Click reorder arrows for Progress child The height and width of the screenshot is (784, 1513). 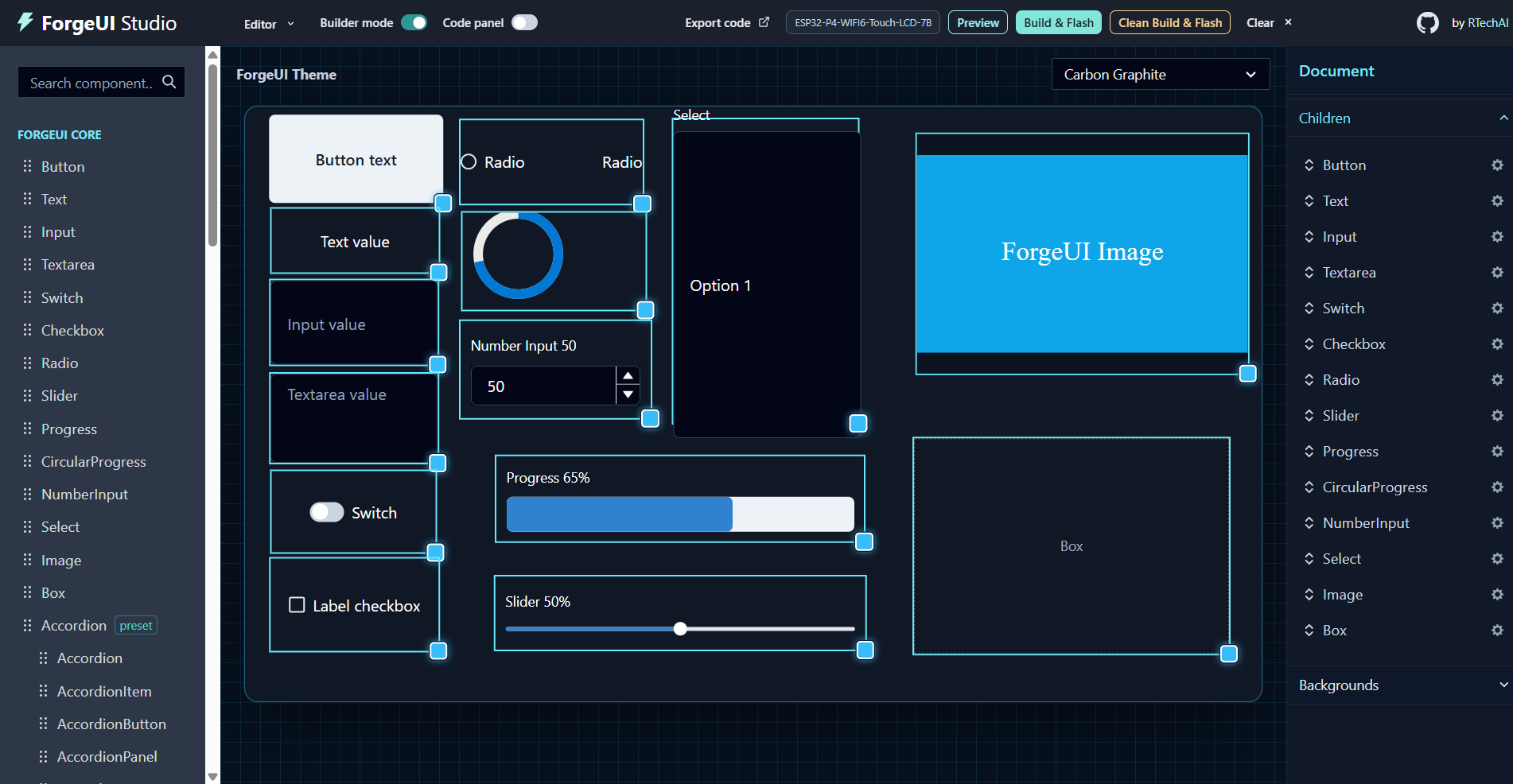(x=1309, y=452)
